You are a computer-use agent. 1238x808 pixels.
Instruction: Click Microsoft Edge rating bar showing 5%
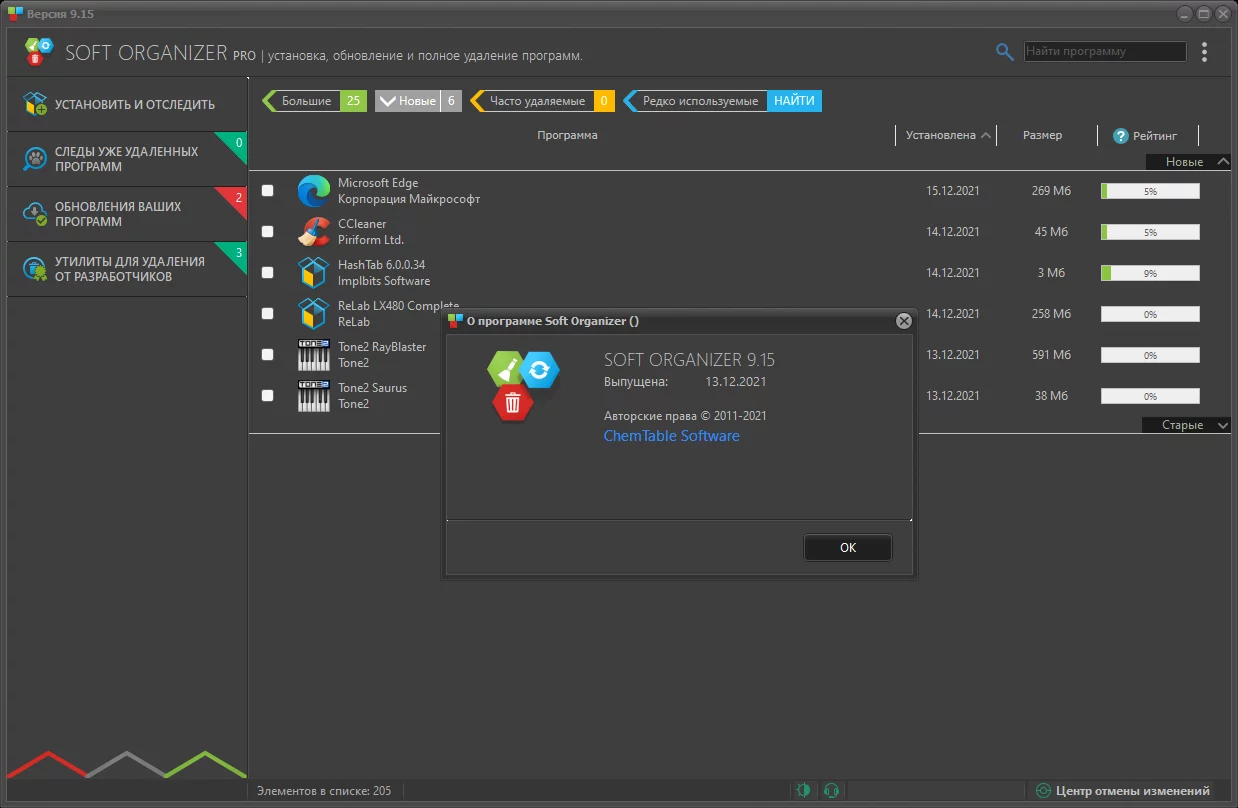1150,190
